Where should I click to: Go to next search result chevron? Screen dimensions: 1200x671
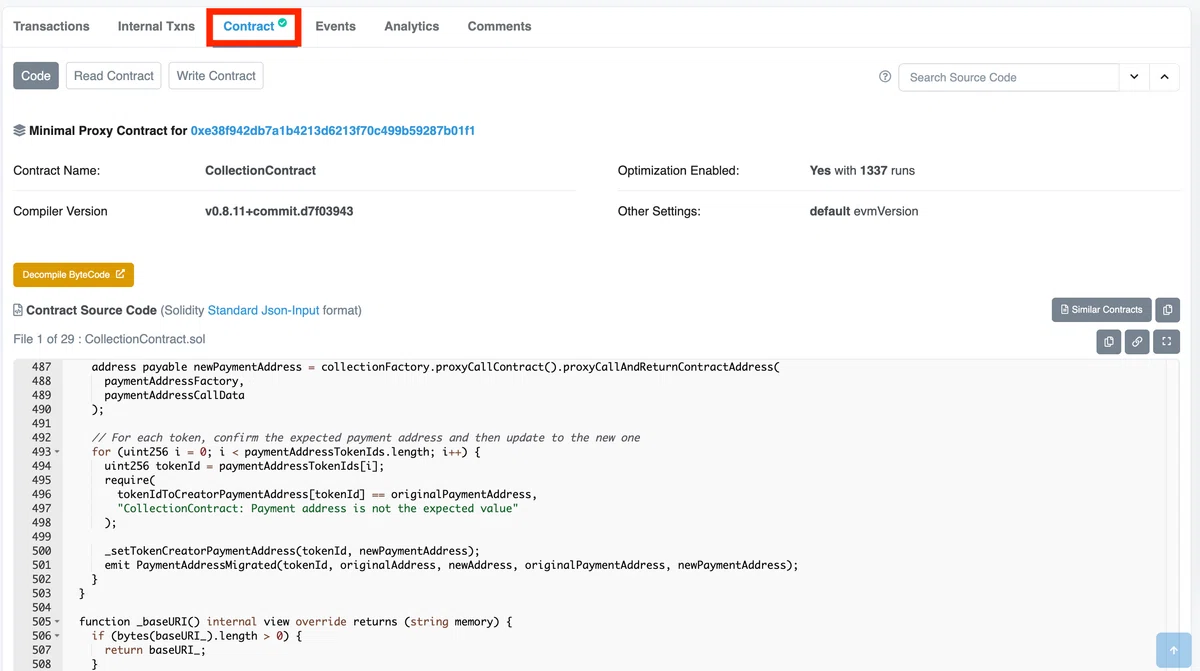[x=1134, y=77]
